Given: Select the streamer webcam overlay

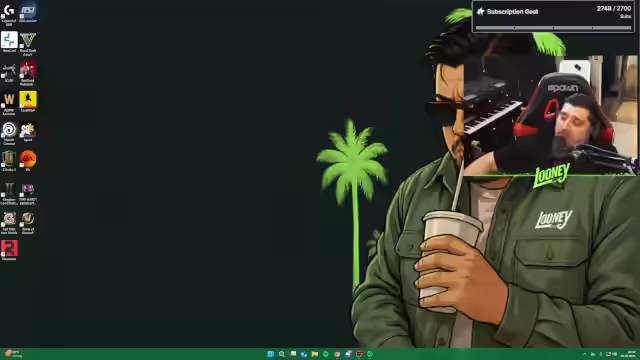Looking at the screenshot, I should click(550, 116).
